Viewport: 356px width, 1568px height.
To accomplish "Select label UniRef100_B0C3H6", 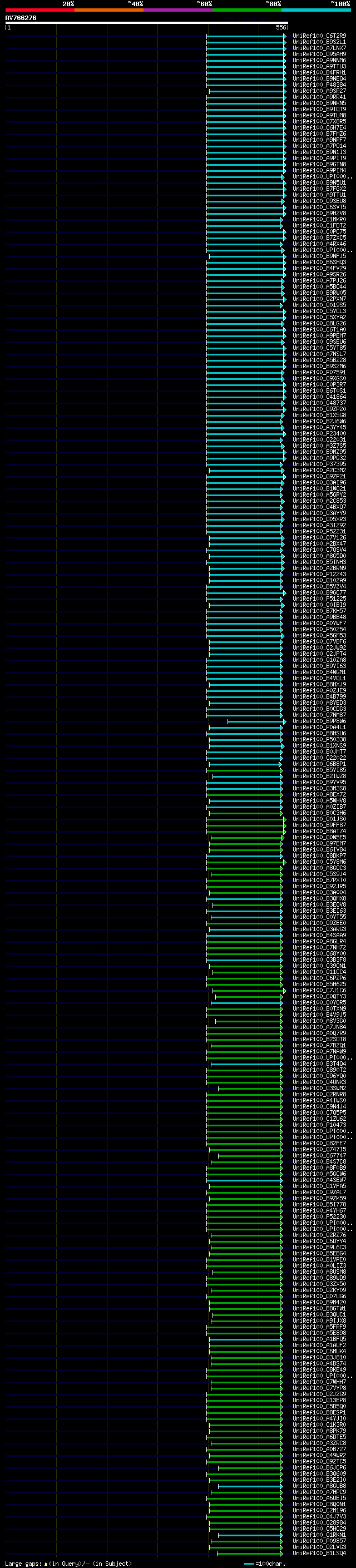I will (x=319, y=813).
